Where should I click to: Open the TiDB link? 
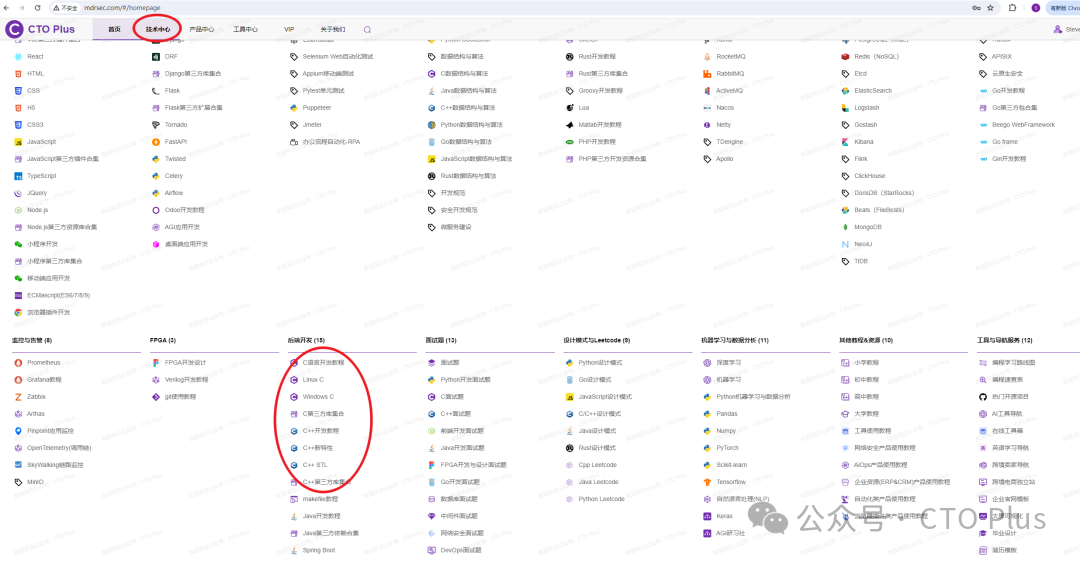point(861,261)
